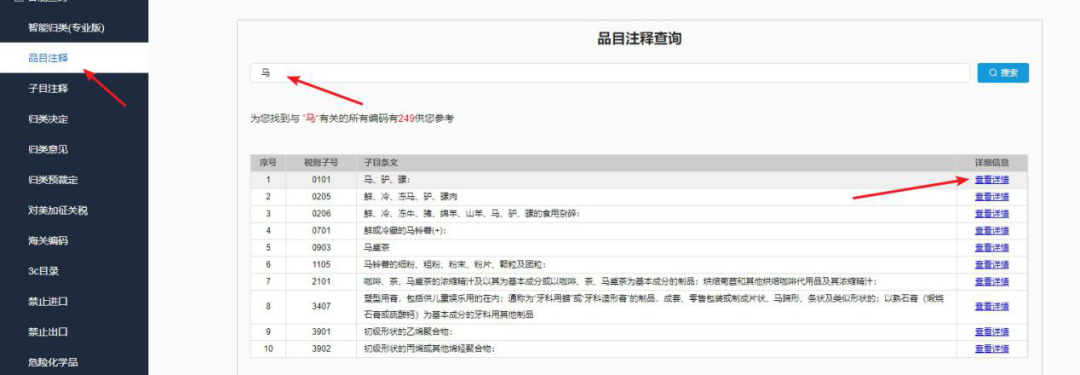View details for code 0206
The height and width of the screenshot is (375, 1080).
click(992, 214)
